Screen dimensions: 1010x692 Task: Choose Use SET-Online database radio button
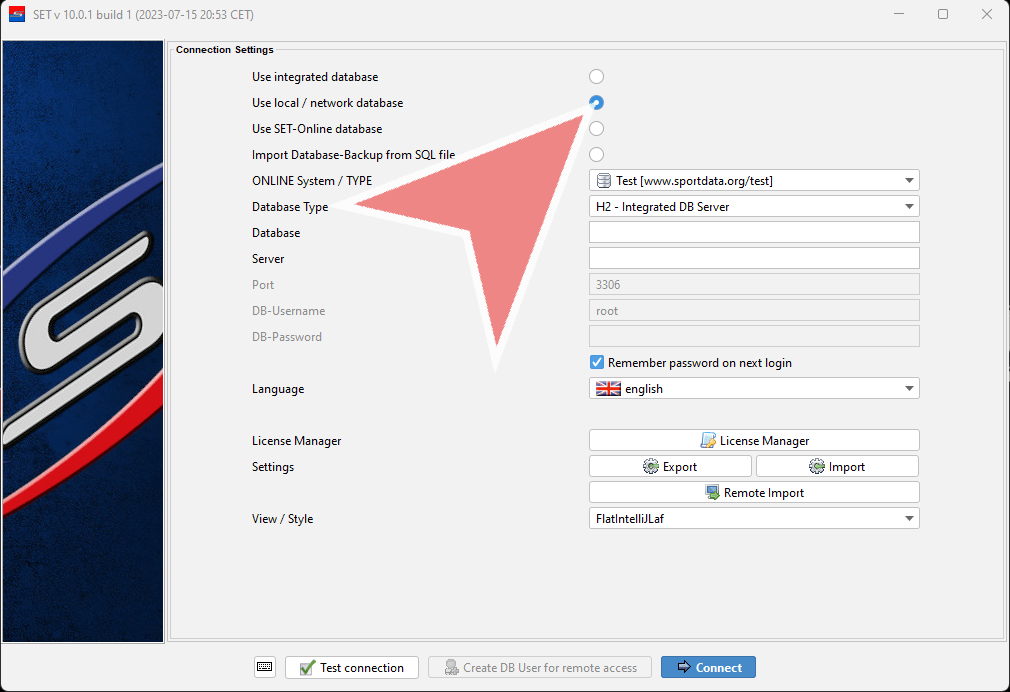coord(597,129)
